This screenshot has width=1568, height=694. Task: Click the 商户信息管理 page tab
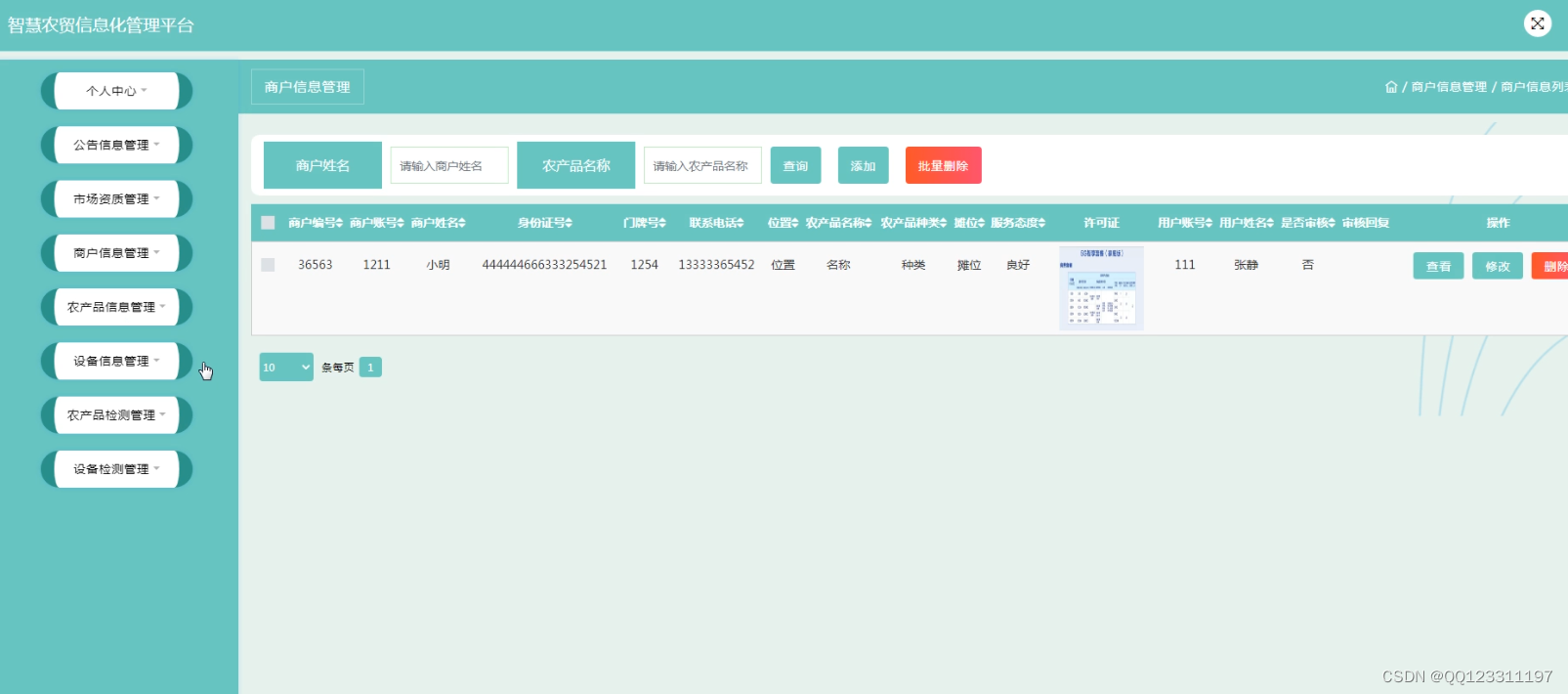tap(308, 87)
